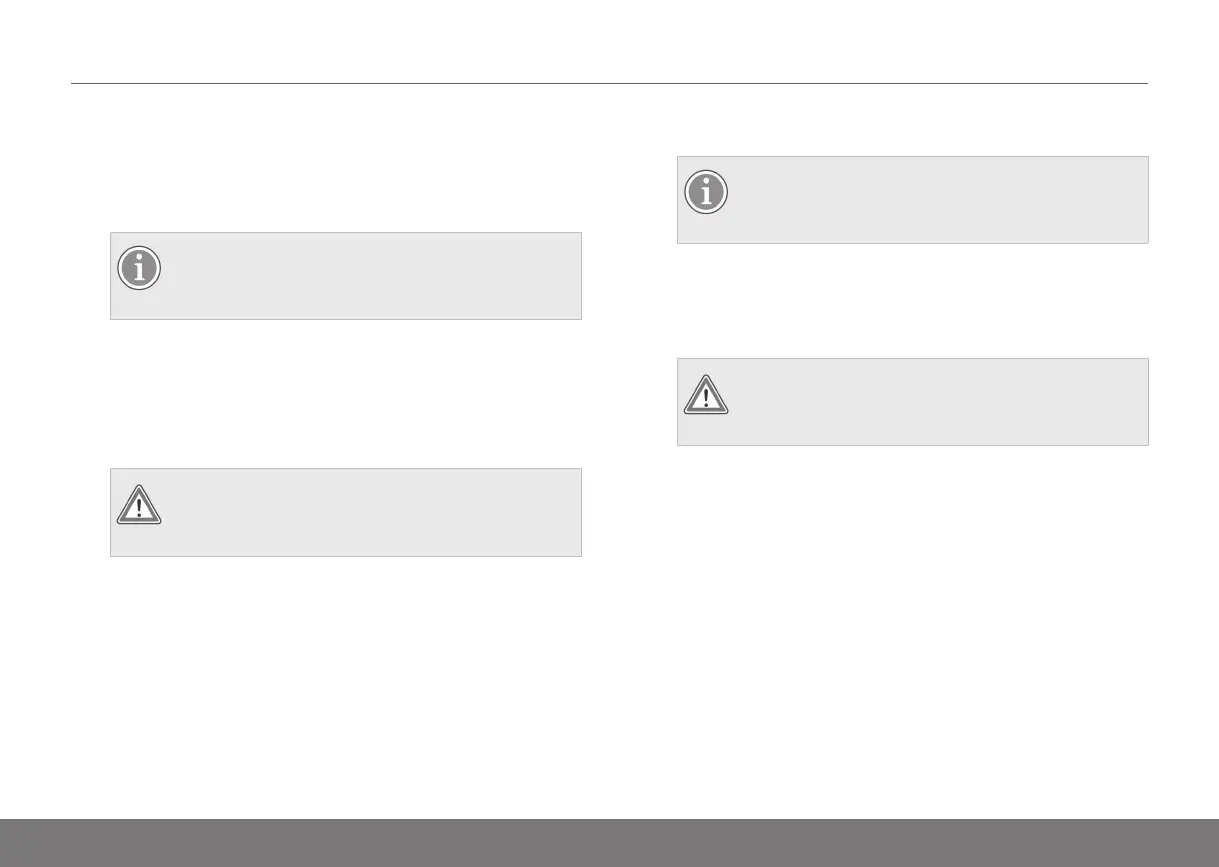Click the dark gray footer bar
The height and width of the screenshot is (867, 1219).
[x=609, y=842]
